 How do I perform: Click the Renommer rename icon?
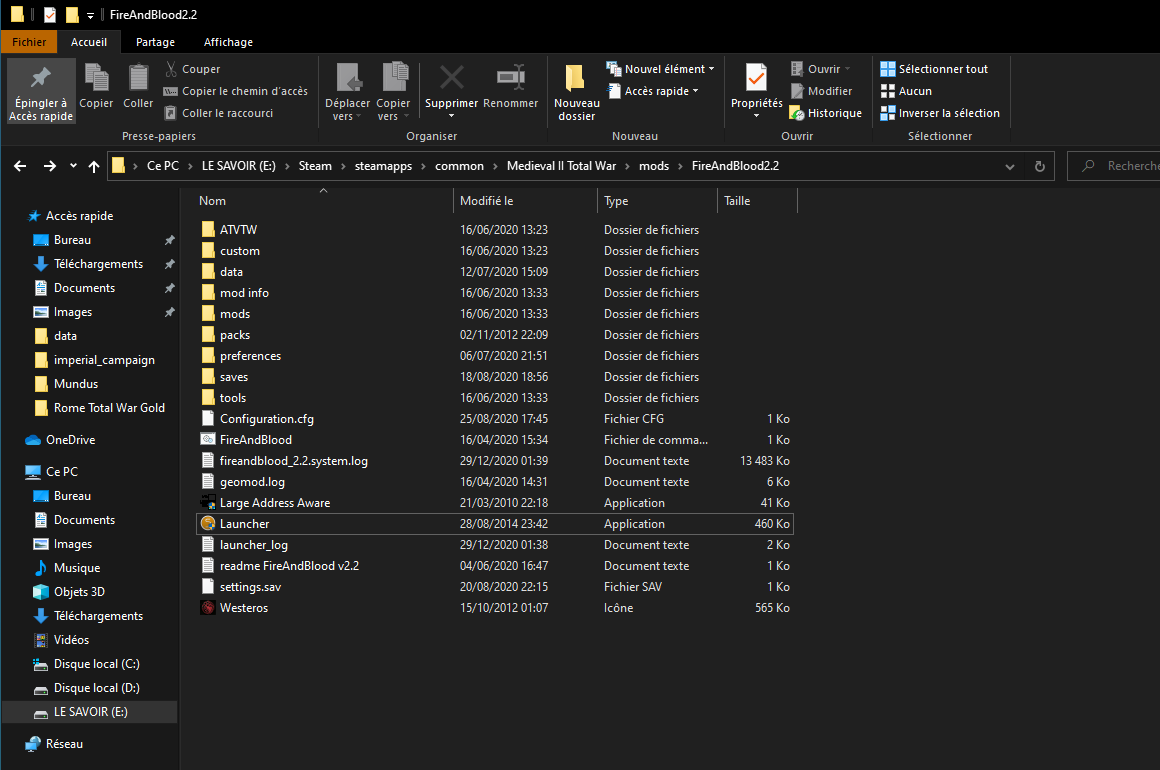[510, 79]
